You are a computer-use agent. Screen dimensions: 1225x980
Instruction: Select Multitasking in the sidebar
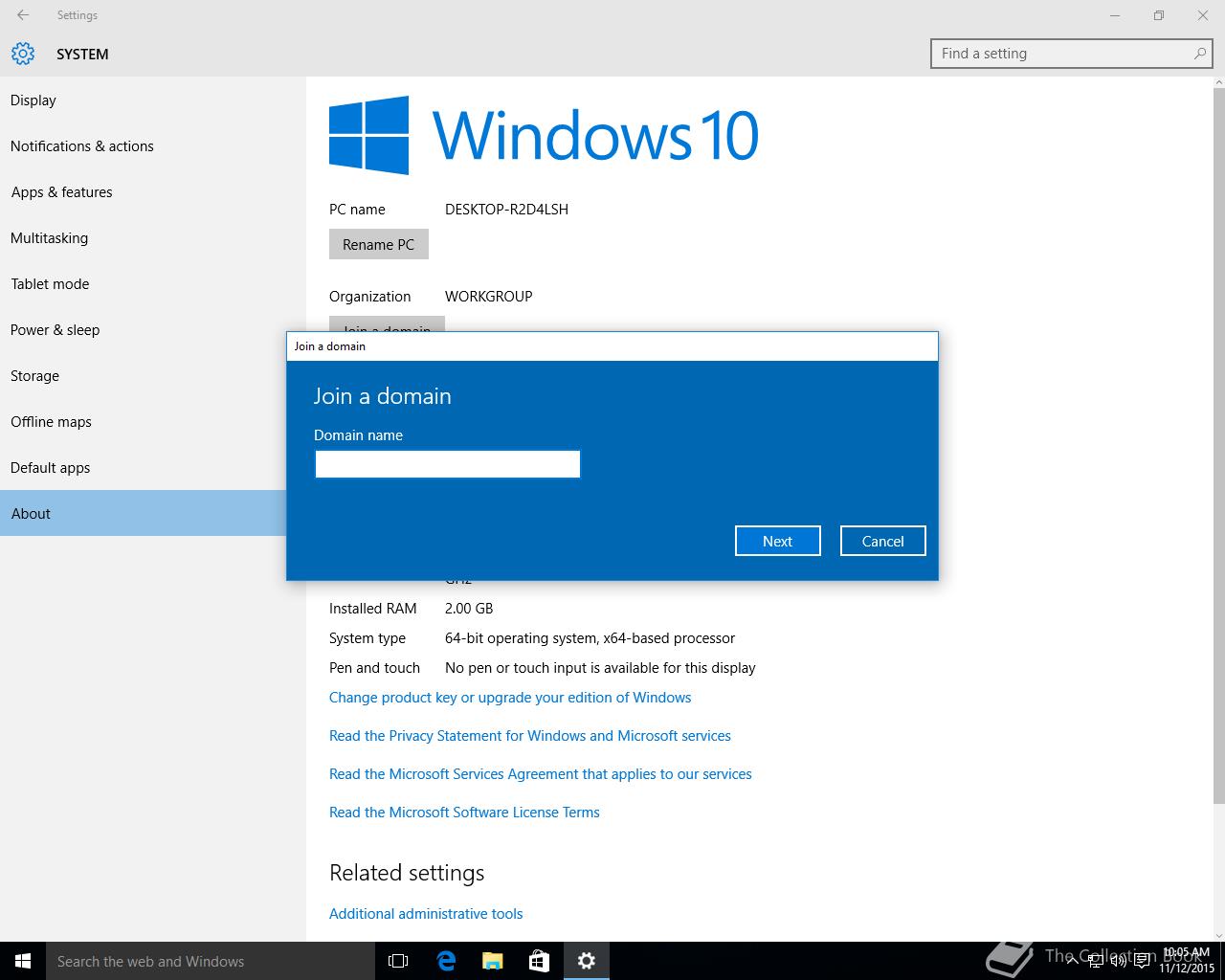153,238
